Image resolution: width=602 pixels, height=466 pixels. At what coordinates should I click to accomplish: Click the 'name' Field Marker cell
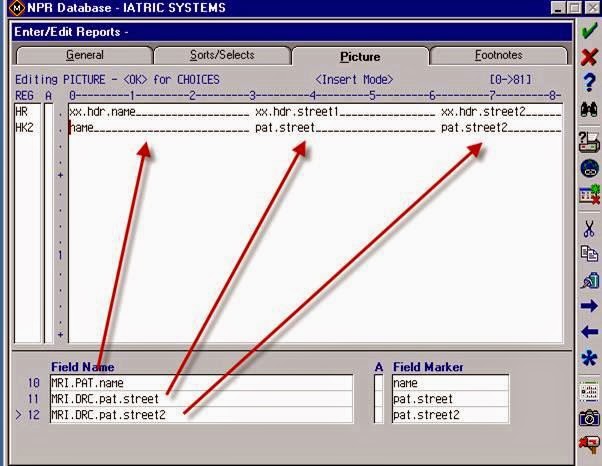450,383
